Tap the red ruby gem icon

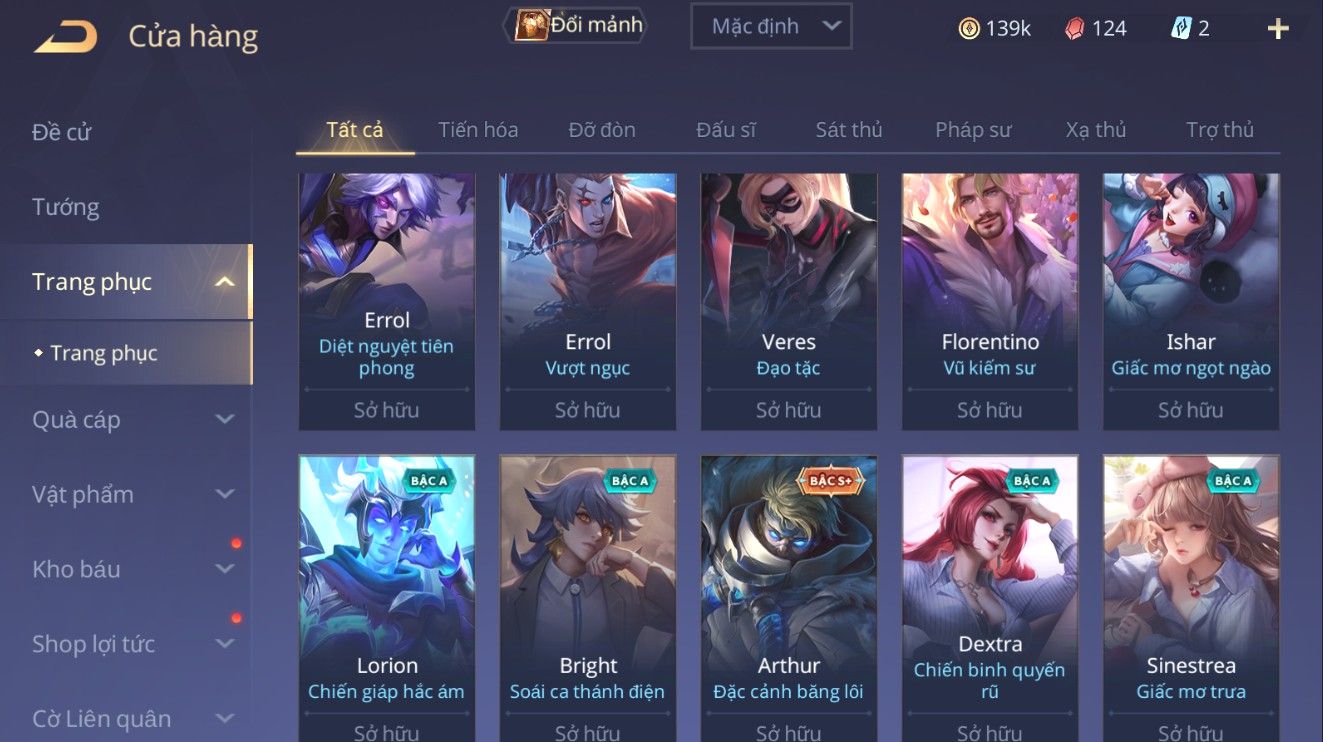pyautogui.click(x=1074, y=28)
